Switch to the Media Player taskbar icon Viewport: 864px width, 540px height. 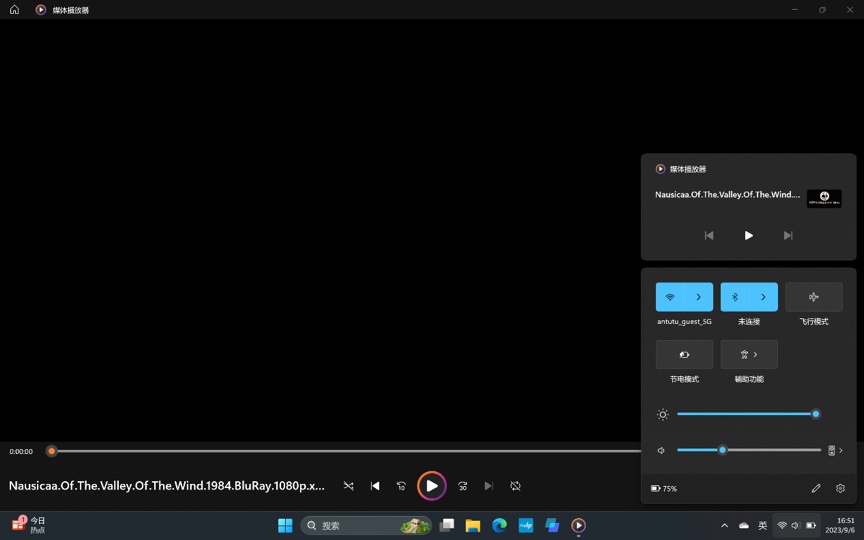pyautogui.click(x=579, y=526)
